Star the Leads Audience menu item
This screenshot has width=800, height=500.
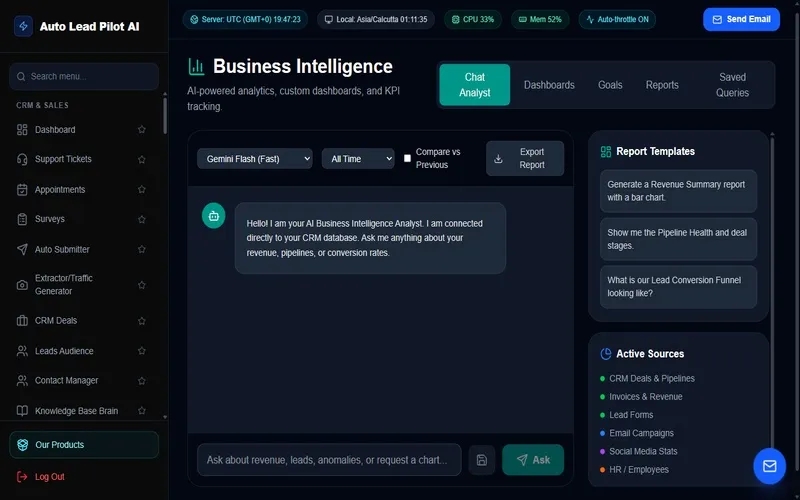[142, 351]
